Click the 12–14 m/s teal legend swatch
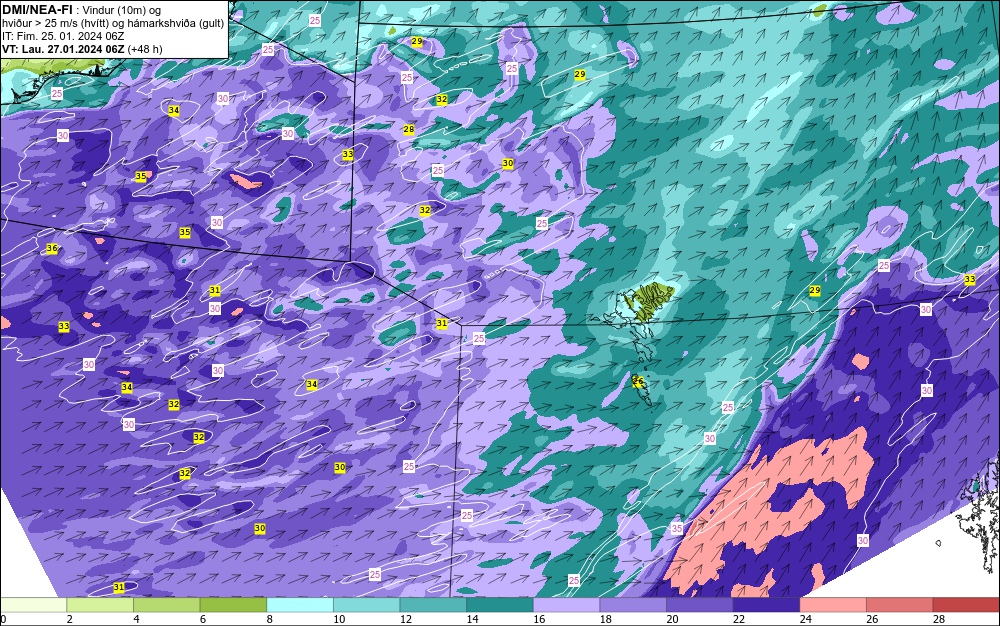Screen dimensions: 1000x626 [x=433, y=605]
